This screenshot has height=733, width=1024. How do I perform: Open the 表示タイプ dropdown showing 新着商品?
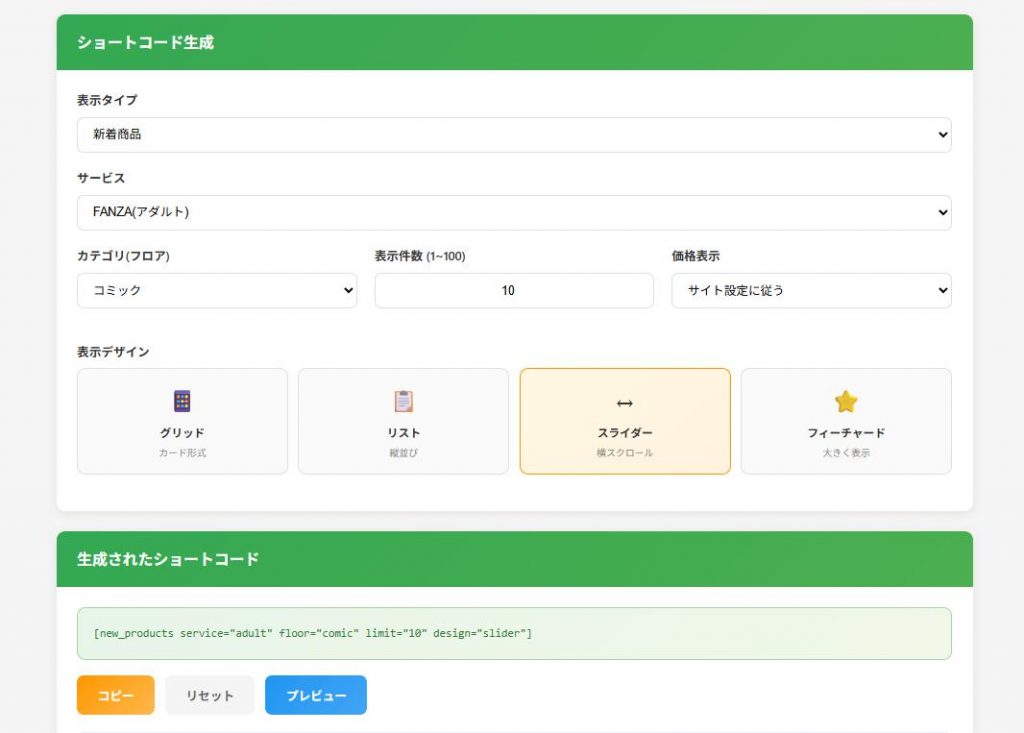[x=514, y=135]
